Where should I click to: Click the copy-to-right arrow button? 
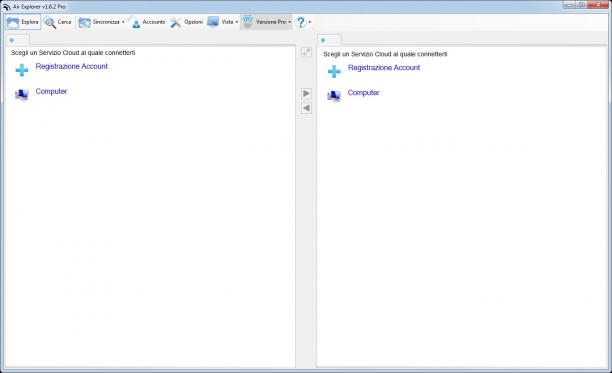point(306,94)
